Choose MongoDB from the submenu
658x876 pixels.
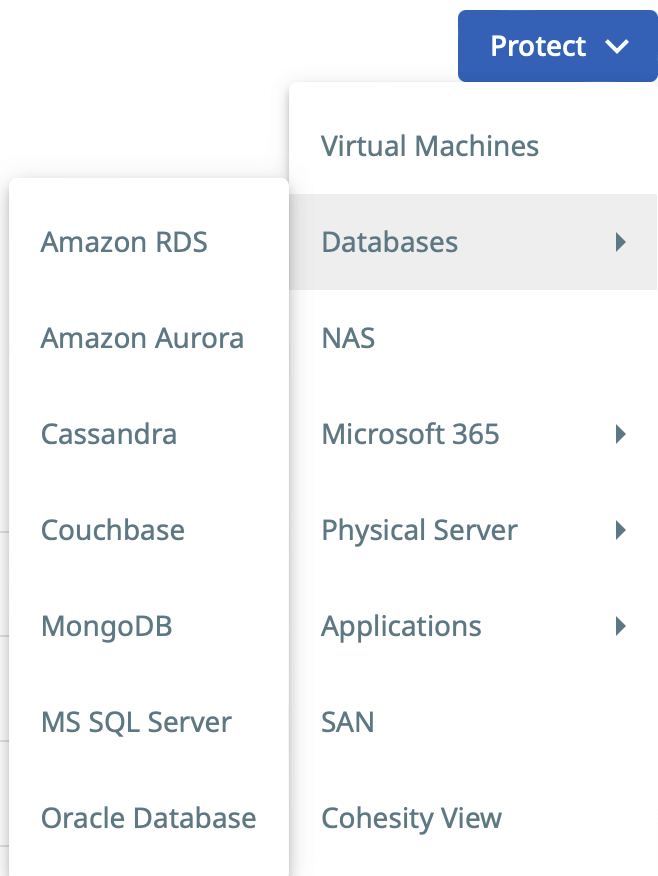point(107,626)
